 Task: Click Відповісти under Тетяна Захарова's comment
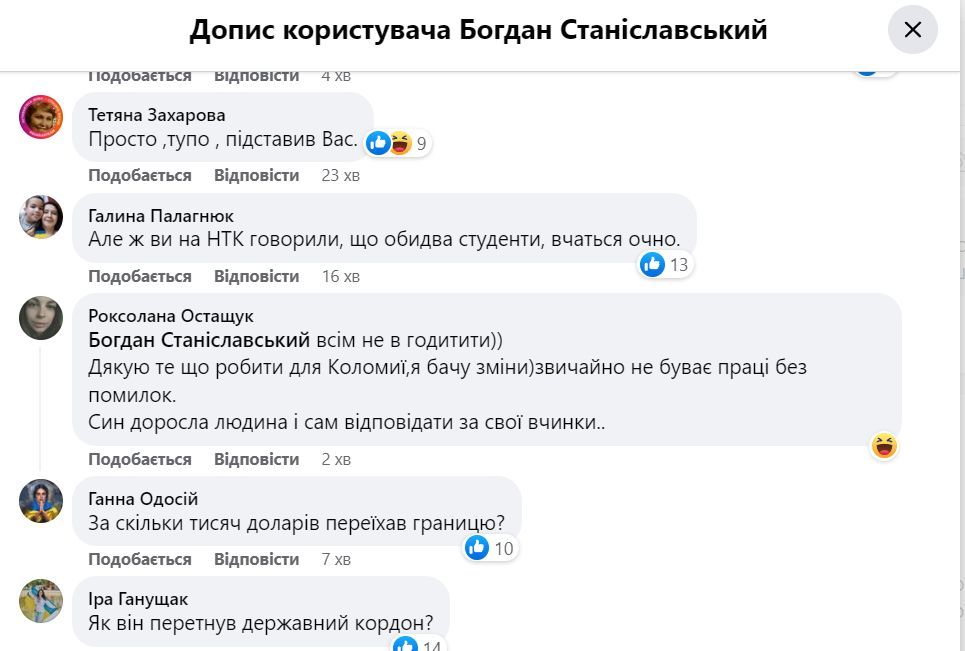[256, 174]
